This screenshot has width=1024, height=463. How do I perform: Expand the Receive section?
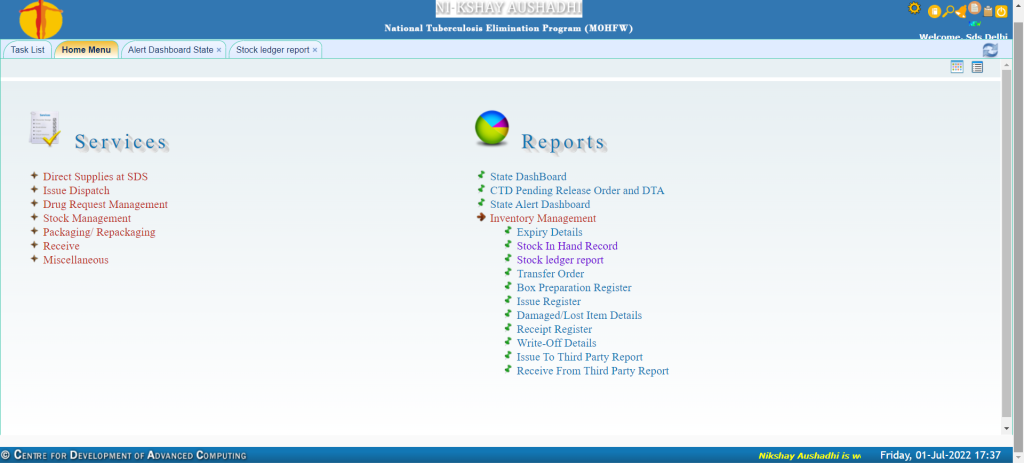[61, 246]
